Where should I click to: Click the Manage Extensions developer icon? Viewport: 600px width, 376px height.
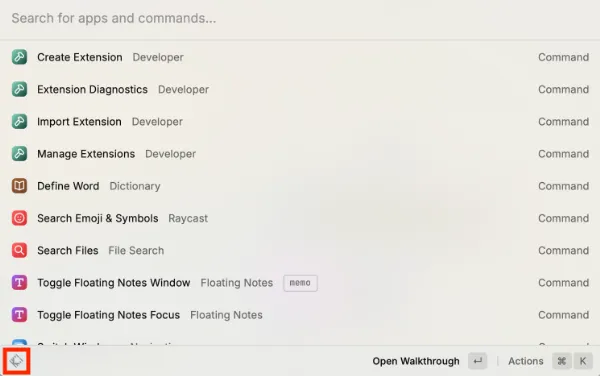(x=19, y=153)
